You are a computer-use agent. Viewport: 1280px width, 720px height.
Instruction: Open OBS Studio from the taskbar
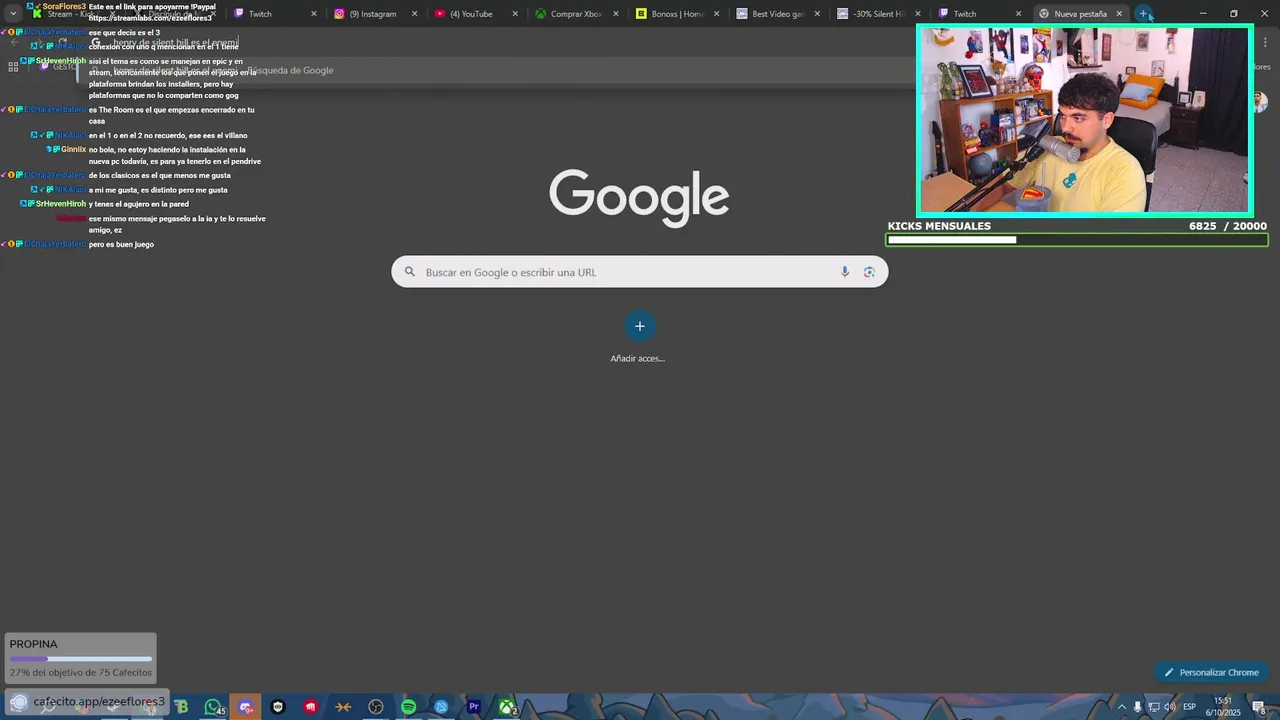376,707
